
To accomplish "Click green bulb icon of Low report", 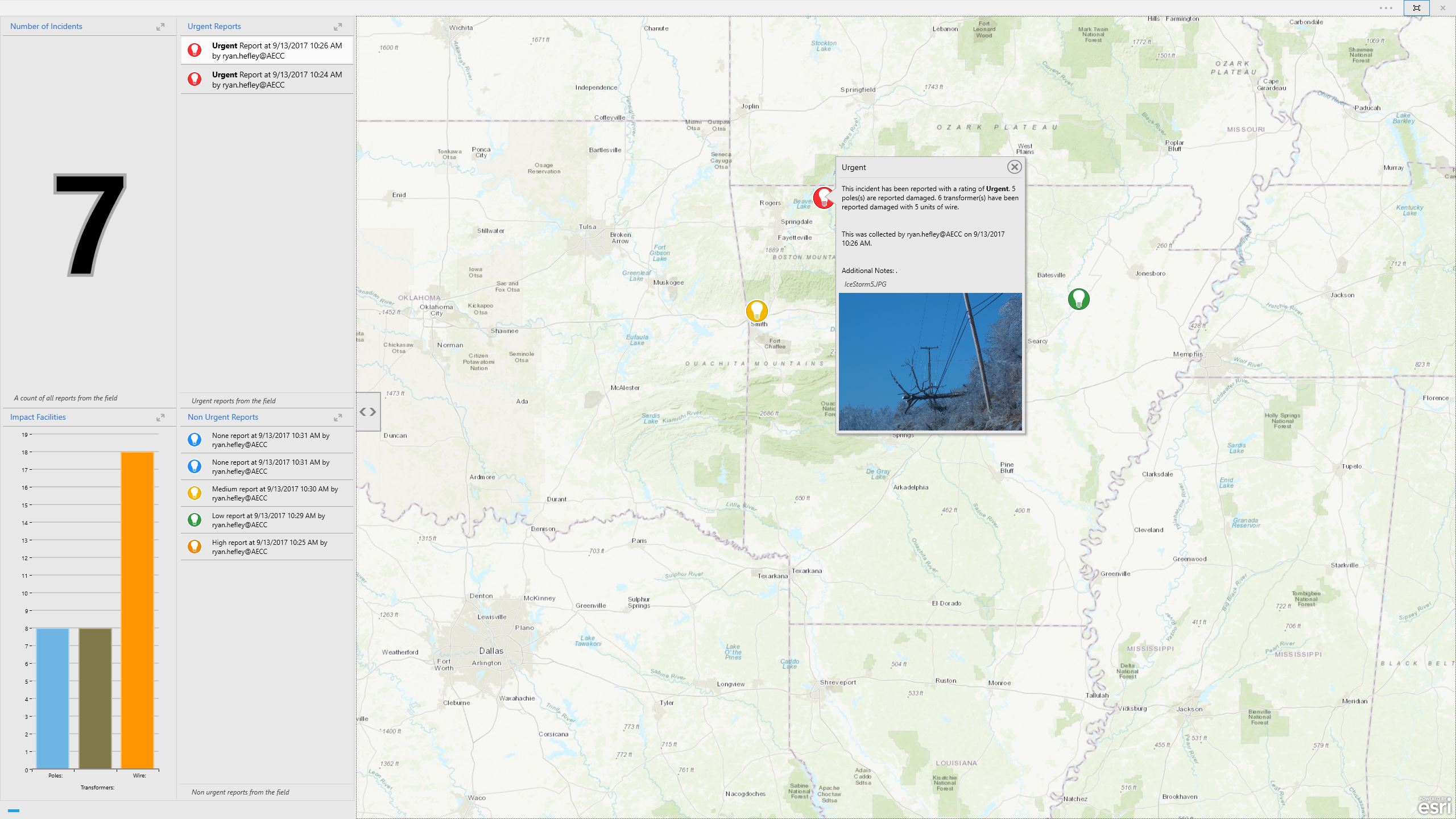I will click(195, 520).
